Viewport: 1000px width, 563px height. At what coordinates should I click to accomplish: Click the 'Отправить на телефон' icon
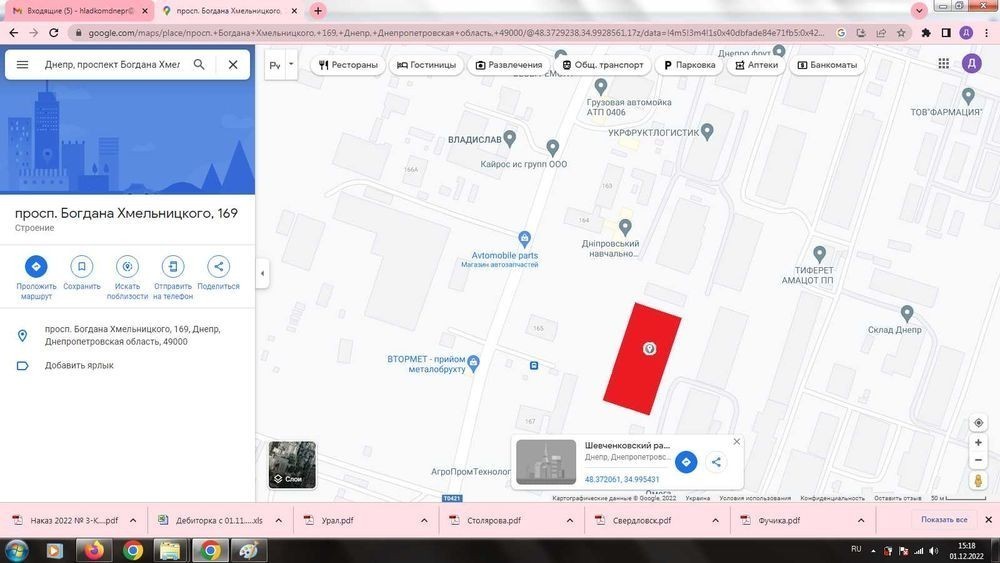[173, 267]
